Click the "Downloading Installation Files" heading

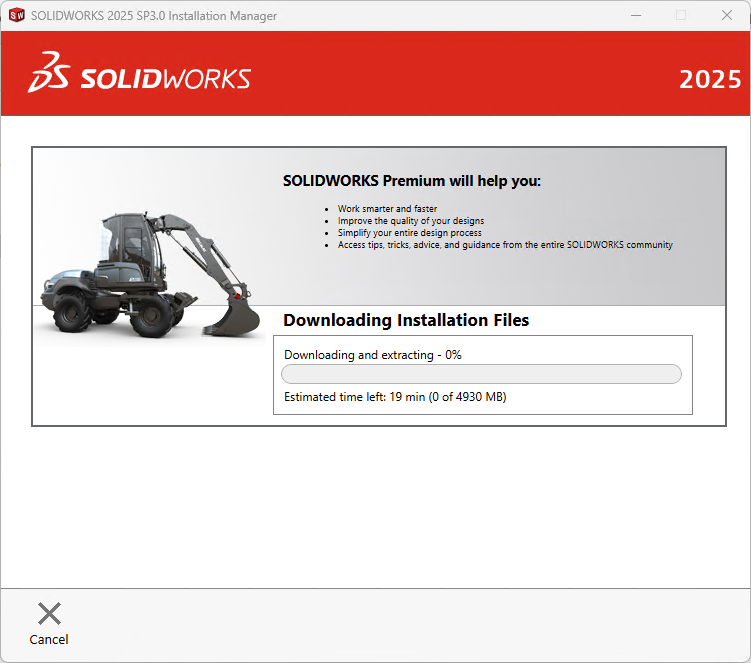tap(406, 320)
